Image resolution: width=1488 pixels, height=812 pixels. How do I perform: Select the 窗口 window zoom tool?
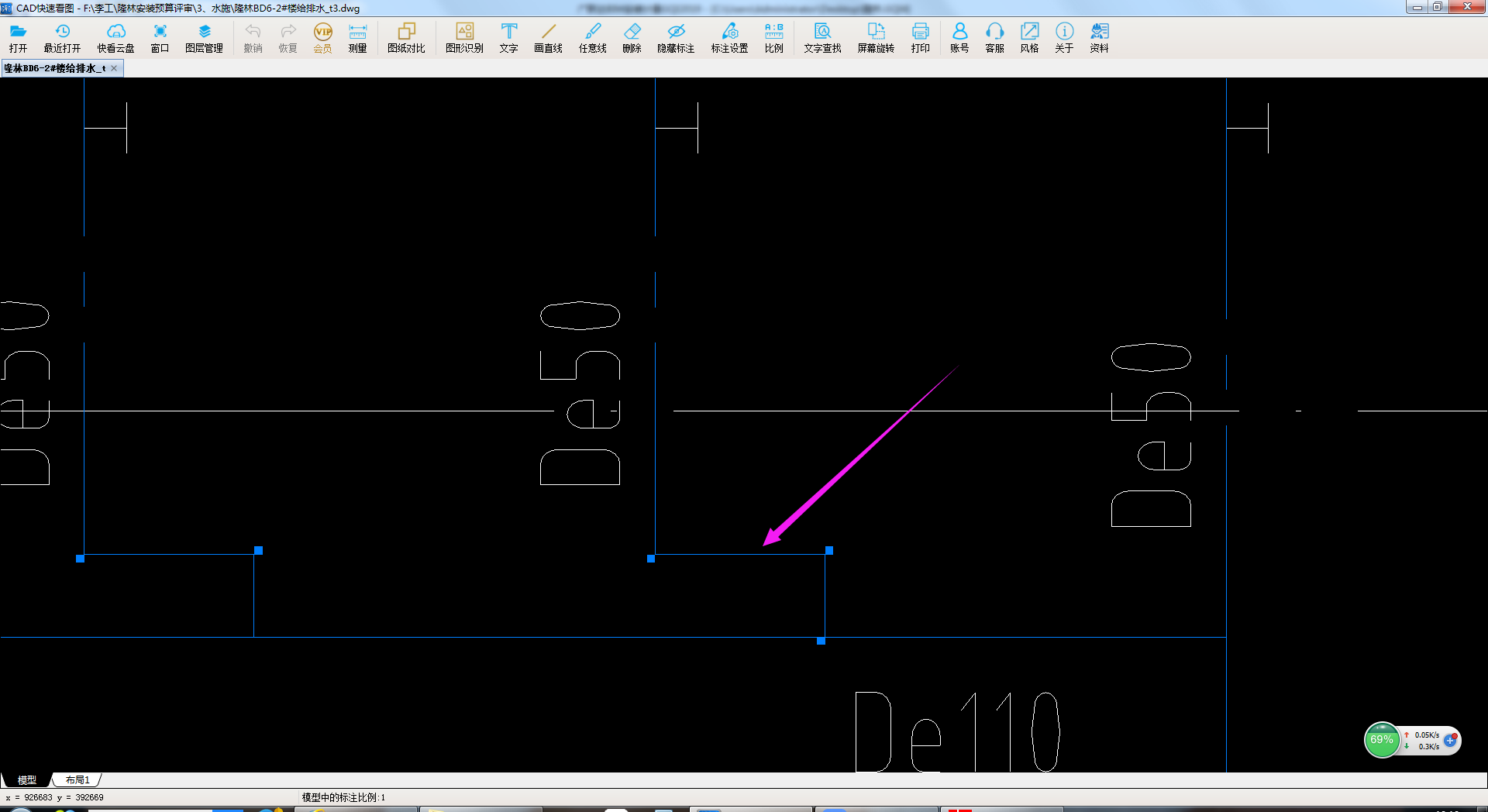click(x=160, y=38)
